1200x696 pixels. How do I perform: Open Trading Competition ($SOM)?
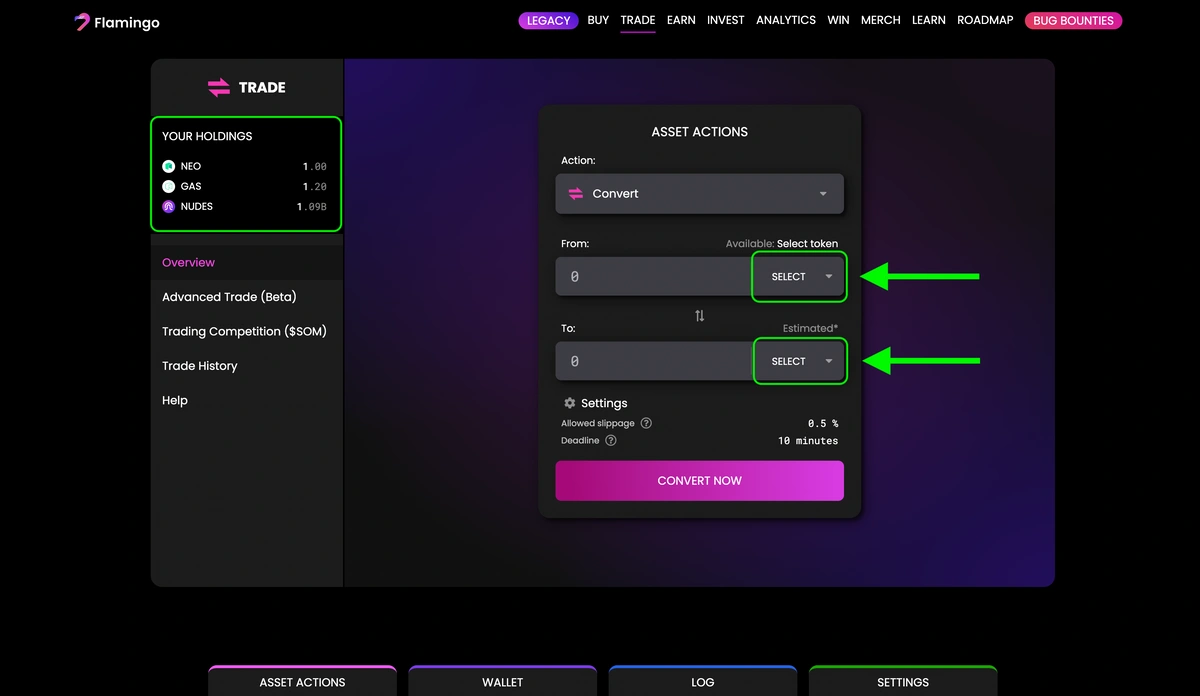[245, 332]
